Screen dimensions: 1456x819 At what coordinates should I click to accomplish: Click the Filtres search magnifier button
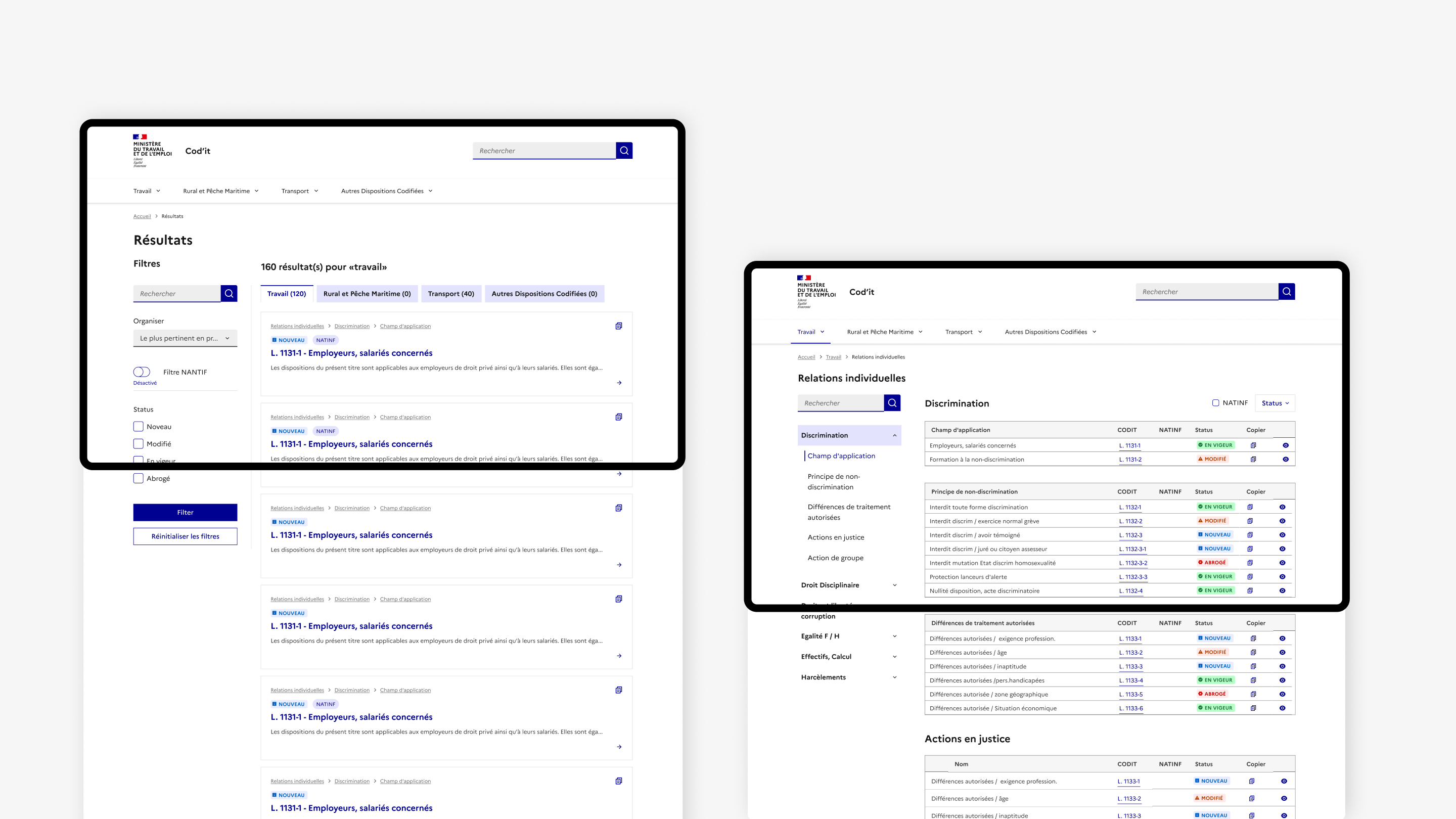pos(229,293)
